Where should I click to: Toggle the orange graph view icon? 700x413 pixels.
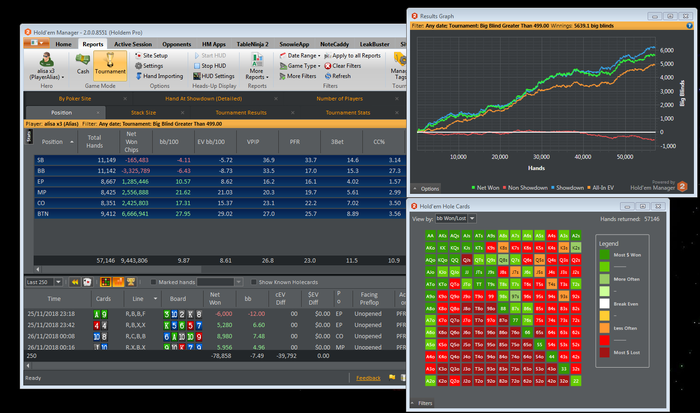[118, 282]
